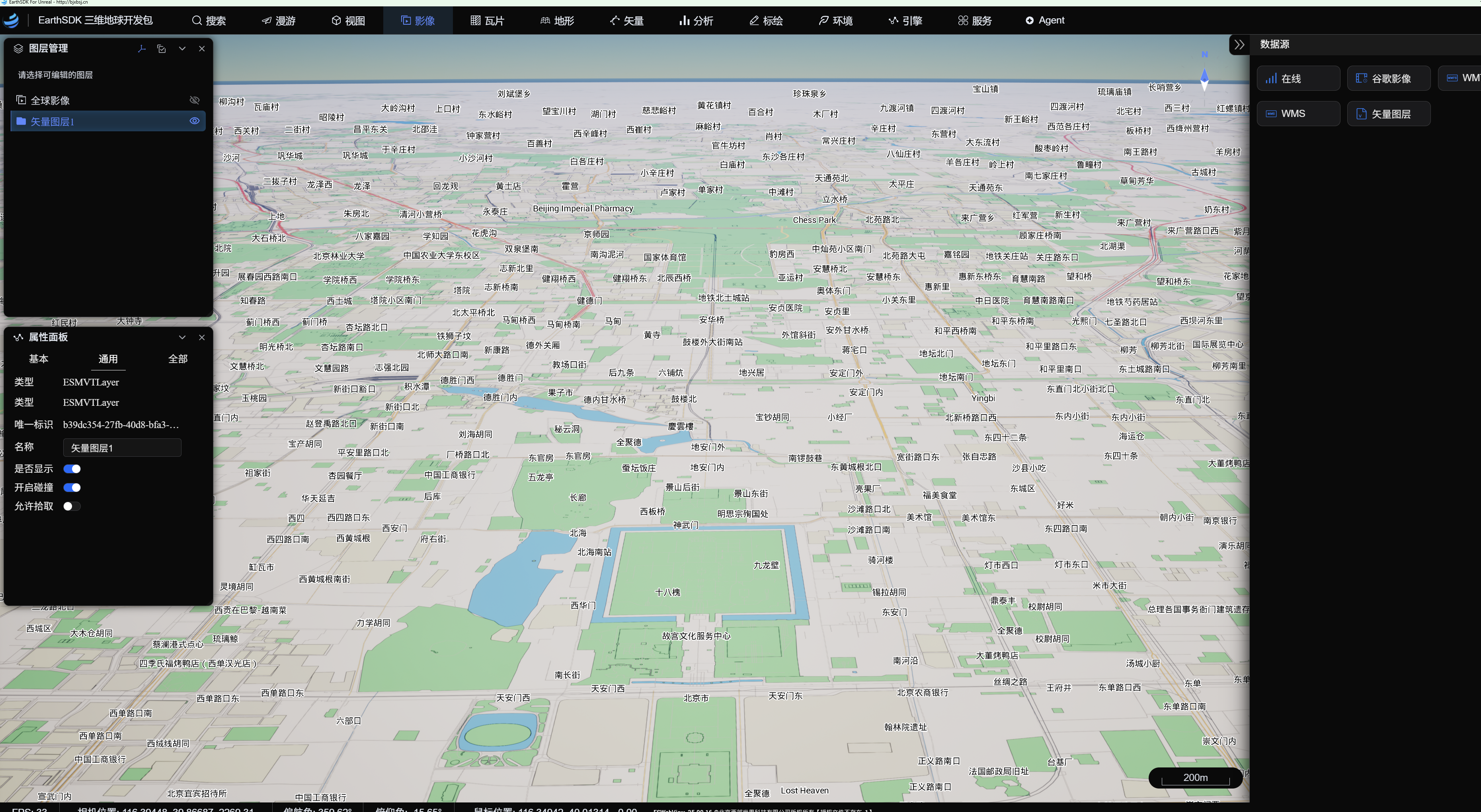Click the 全球影像 layer icon
Image resolution: width=1481 pixels, height=812 pixels.
coord(21,100)
